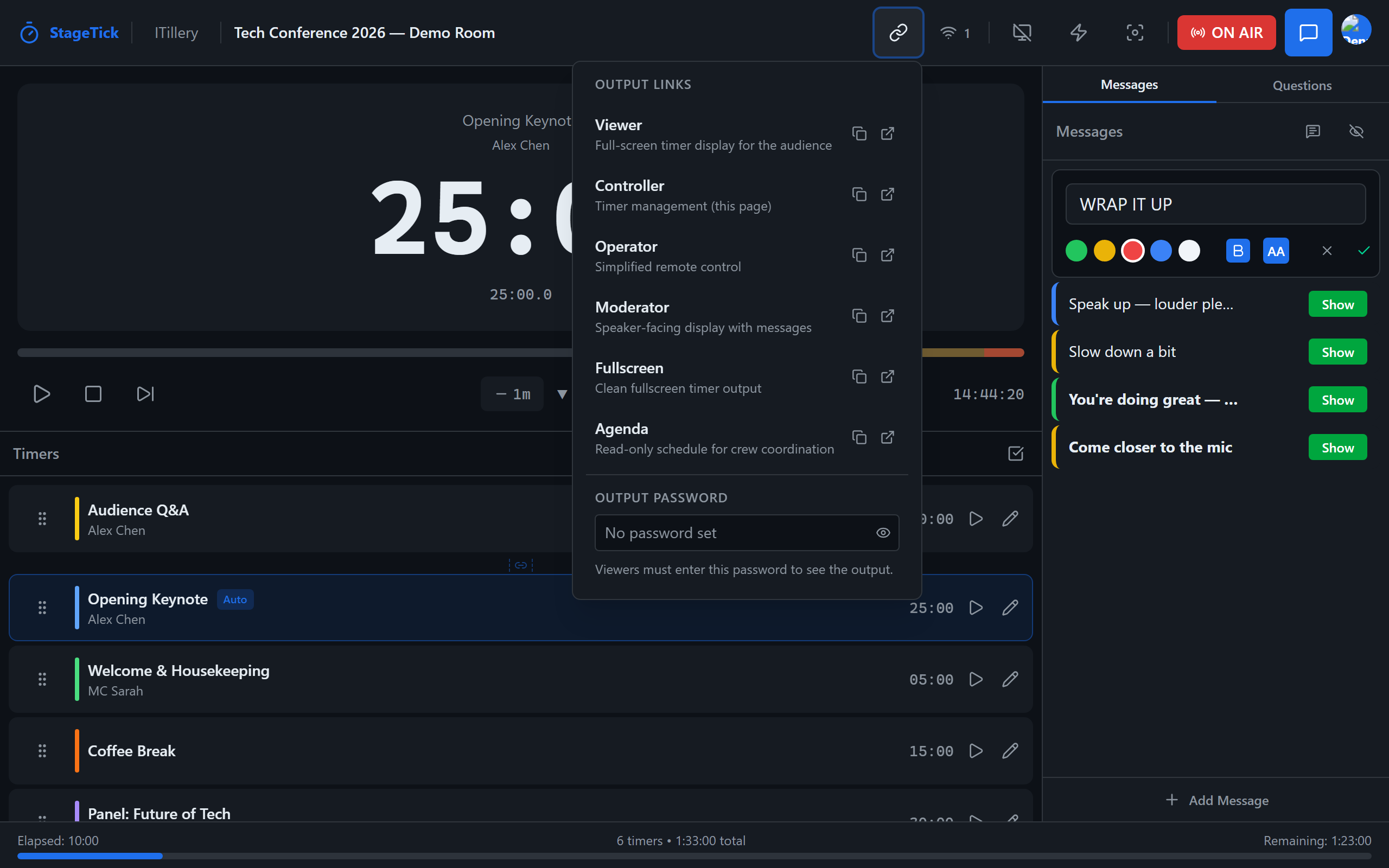Open Moderator output in new tab
Viewport: 1389px width, 868px height.
[887, 316]
